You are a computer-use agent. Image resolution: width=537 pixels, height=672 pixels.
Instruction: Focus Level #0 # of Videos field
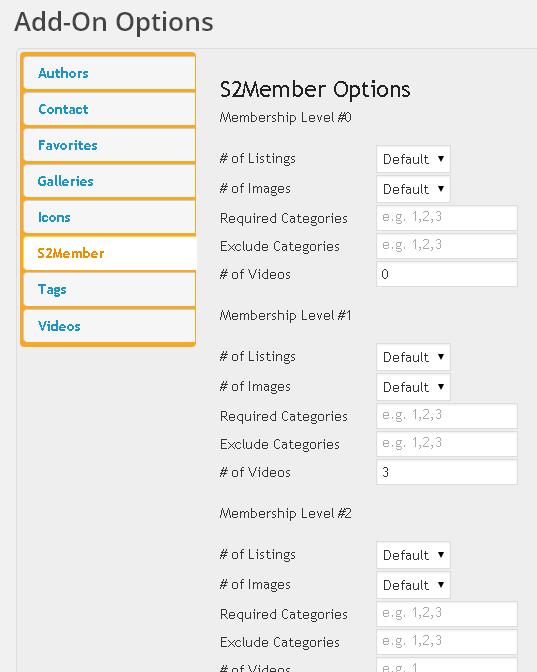(x=447, y=274)
